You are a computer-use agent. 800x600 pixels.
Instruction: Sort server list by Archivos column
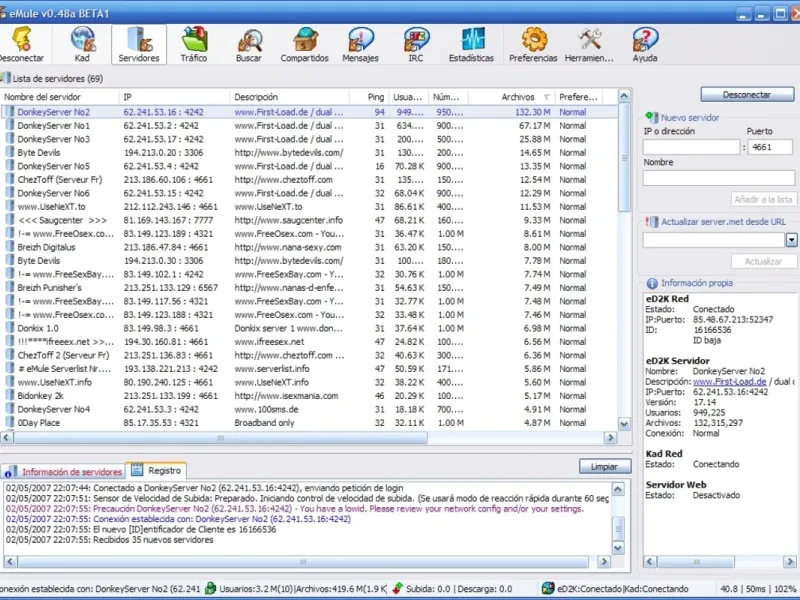(518, 97)
